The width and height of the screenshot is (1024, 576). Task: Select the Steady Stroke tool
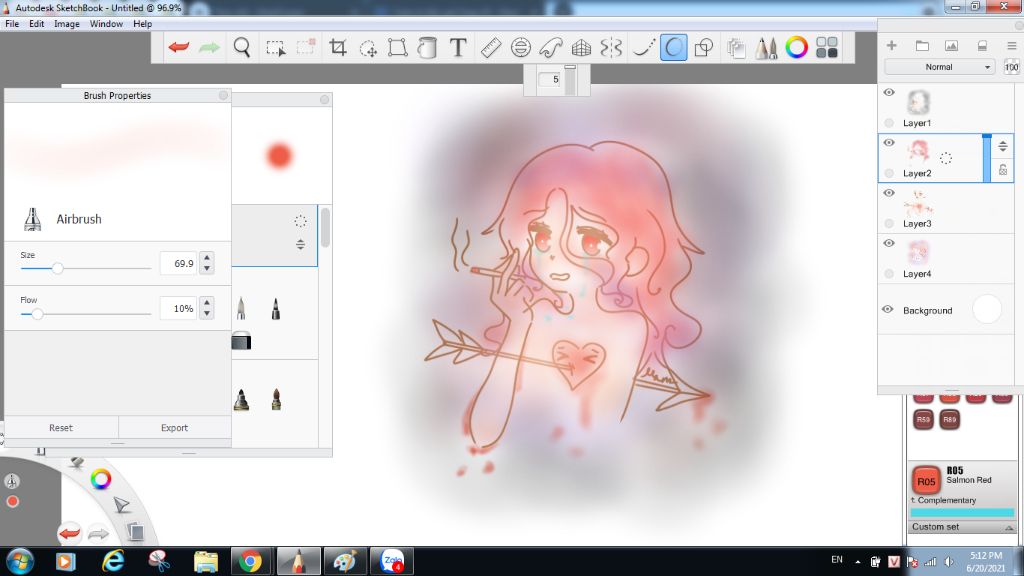pos(643,47)
